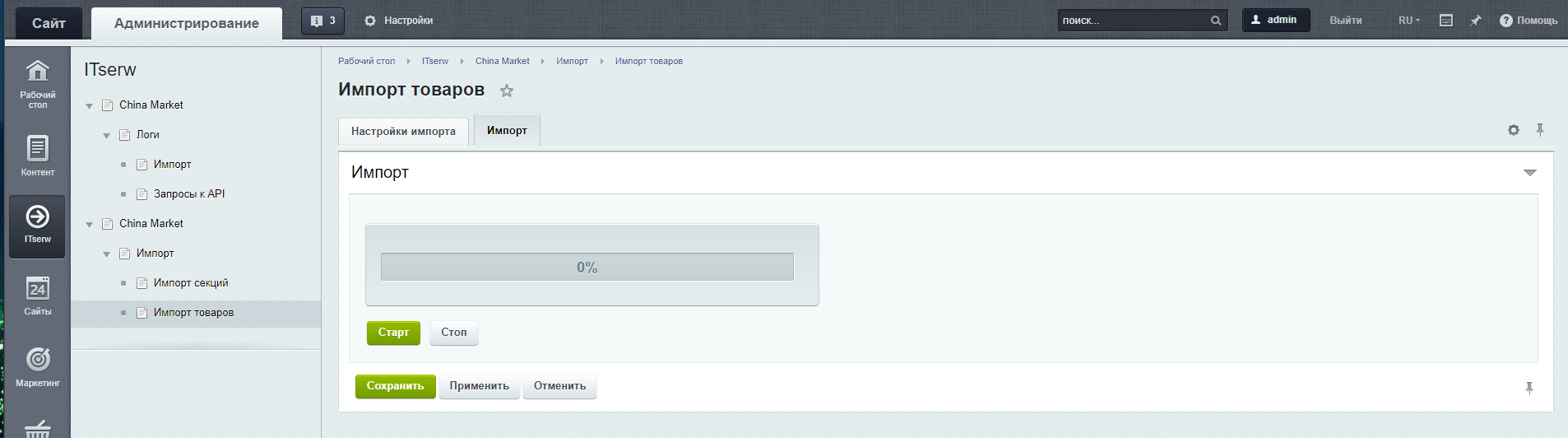Switch to the Сайт top tab

49,23
